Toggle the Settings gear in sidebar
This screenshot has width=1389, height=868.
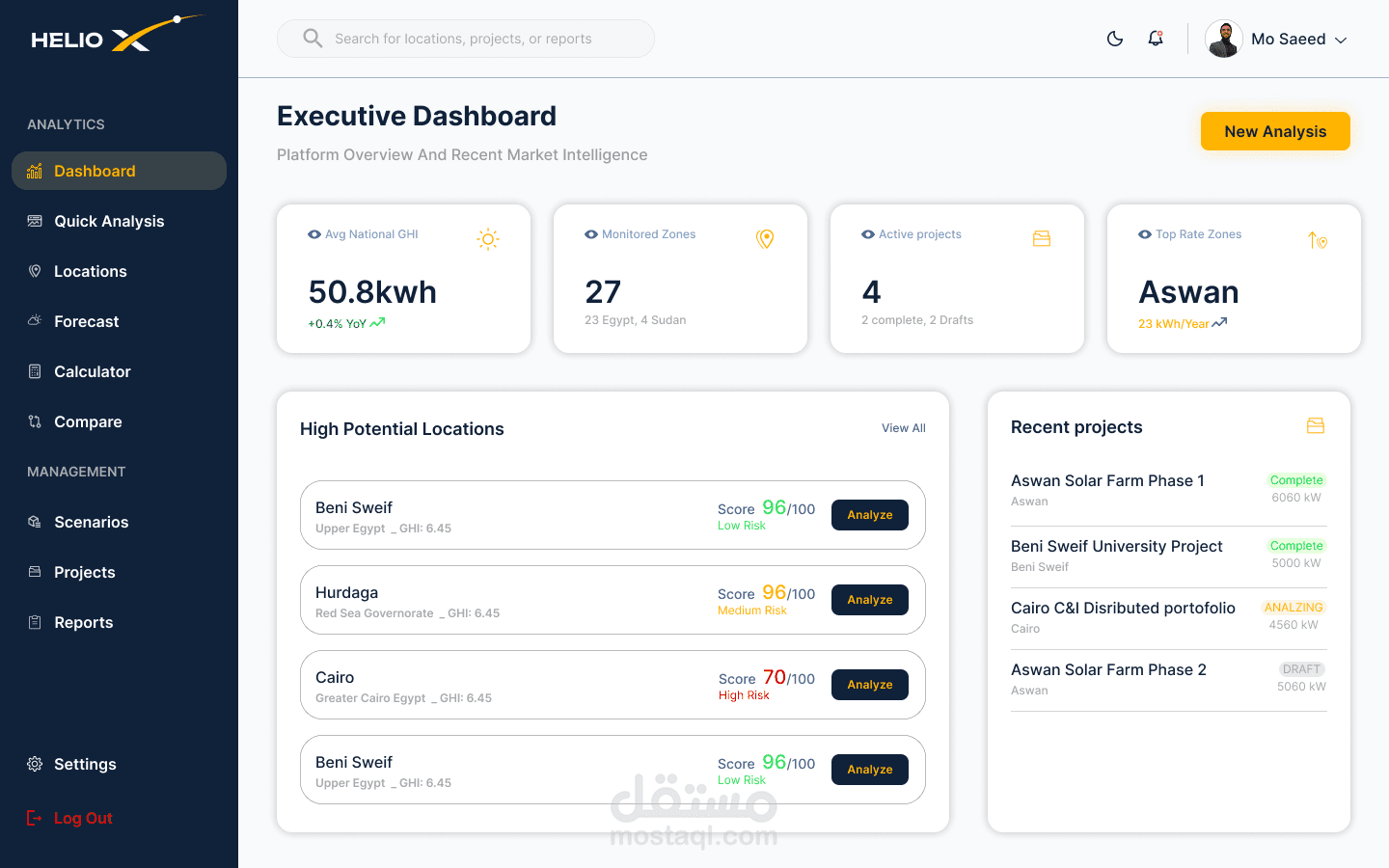35,763
